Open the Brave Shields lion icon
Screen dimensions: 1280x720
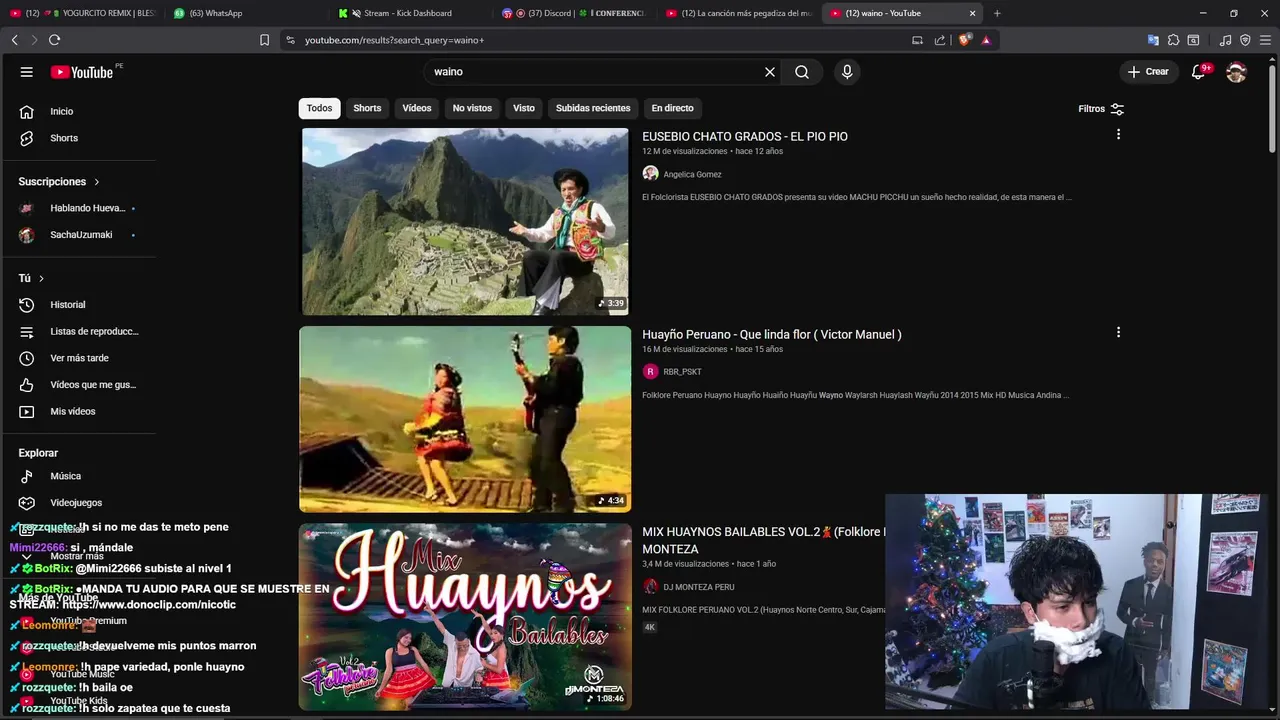pos(964,40)
